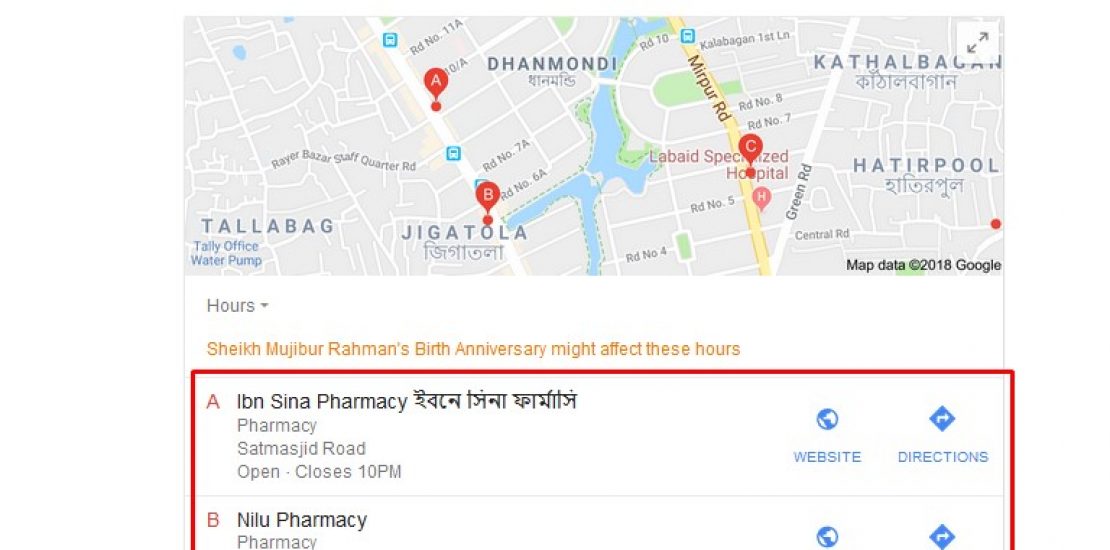Expand the map to fullscreen
This screenshot has width=1110, height=550.
click(x=978, y=41)
